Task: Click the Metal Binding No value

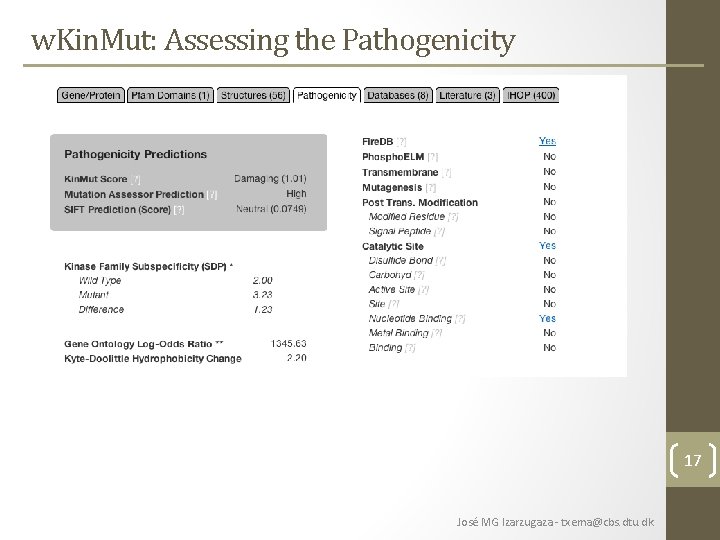Action: (x=550, y=333)
